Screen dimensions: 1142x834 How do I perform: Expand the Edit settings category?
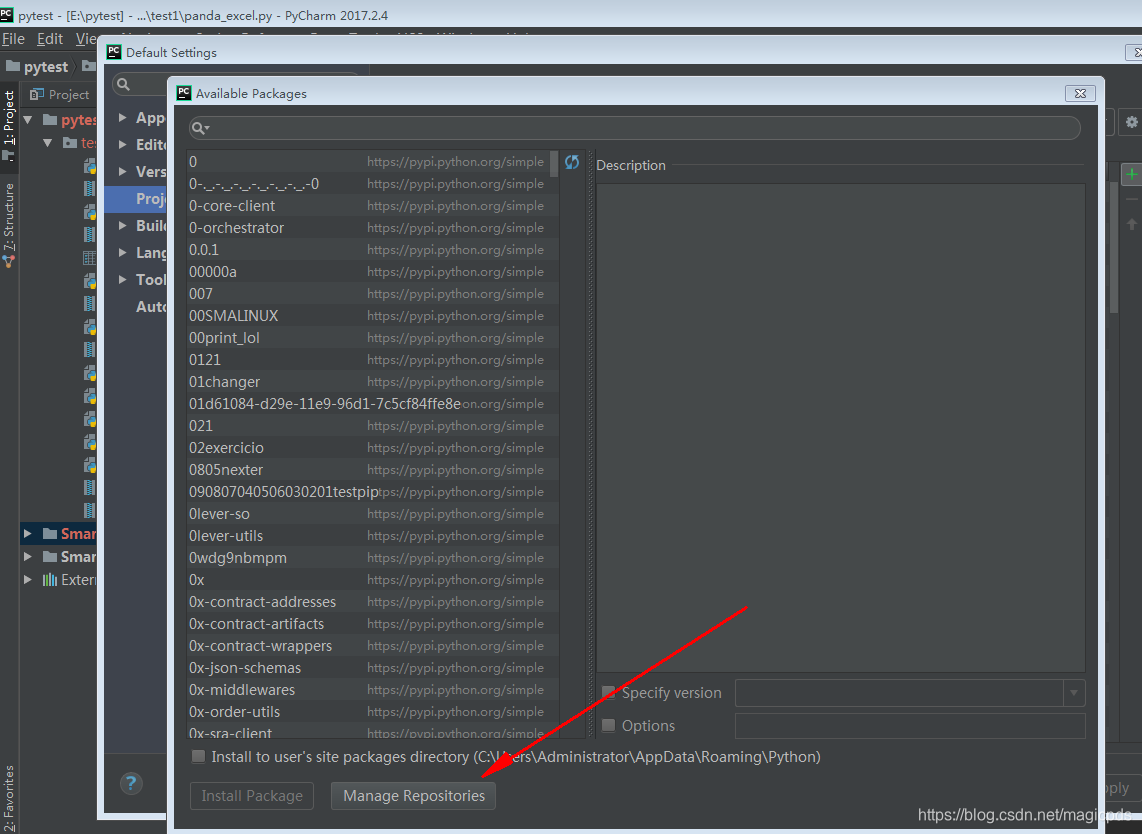click(122, 144)
